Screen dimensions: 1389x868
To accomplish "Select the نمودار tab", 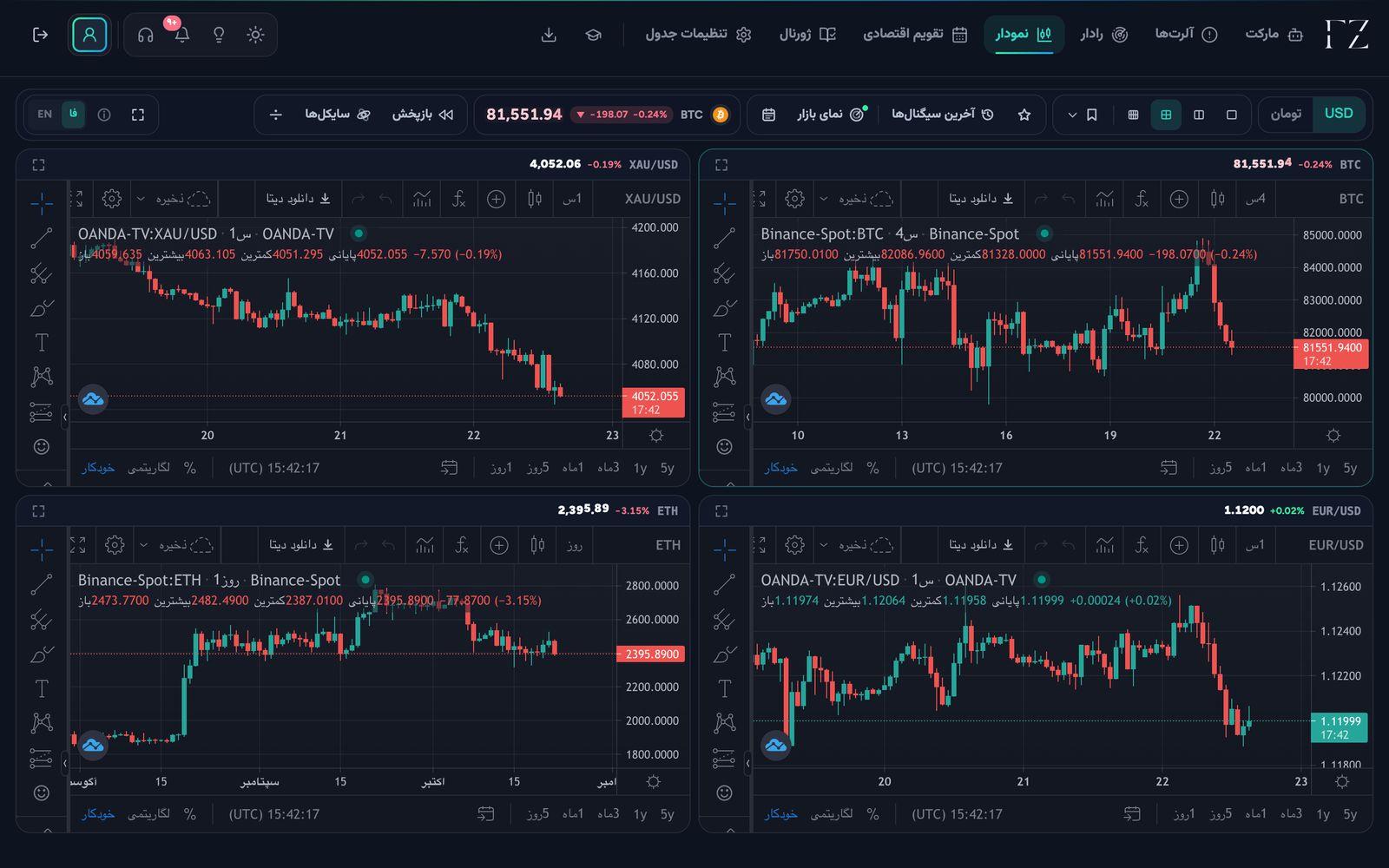I will tap(1024, 35).
